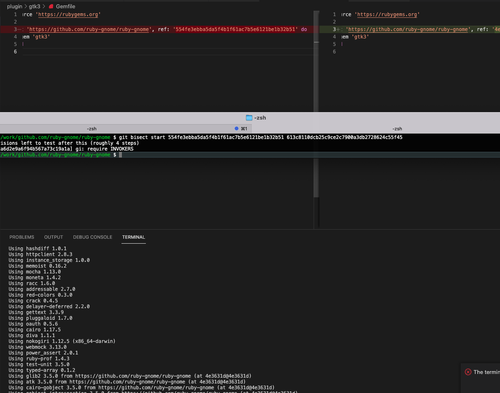Screen dimensions: 500x393
Task: Select the left -zsh terminal window tab
Action: pyautogui.click(x=126, y=128)
